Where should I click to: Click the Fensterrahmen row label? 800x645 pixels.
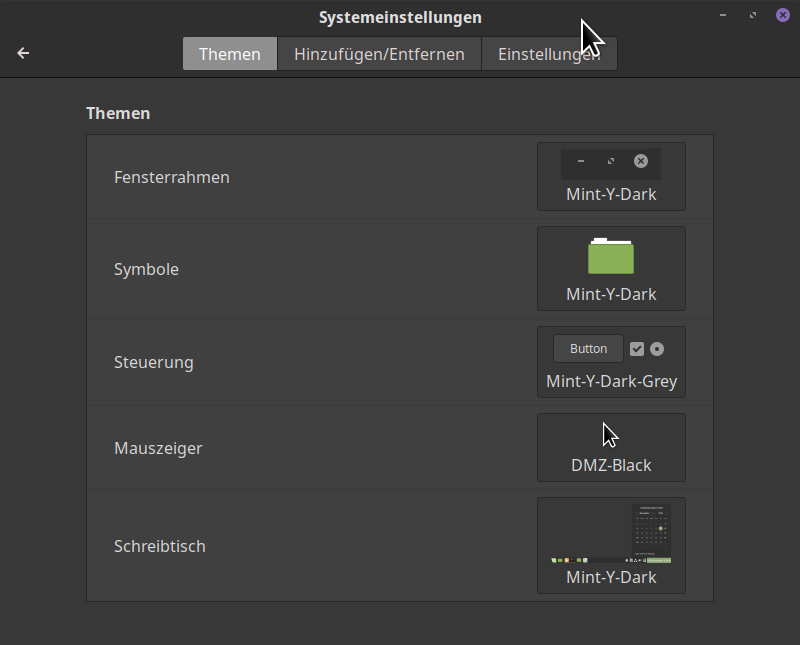[172, 178]
